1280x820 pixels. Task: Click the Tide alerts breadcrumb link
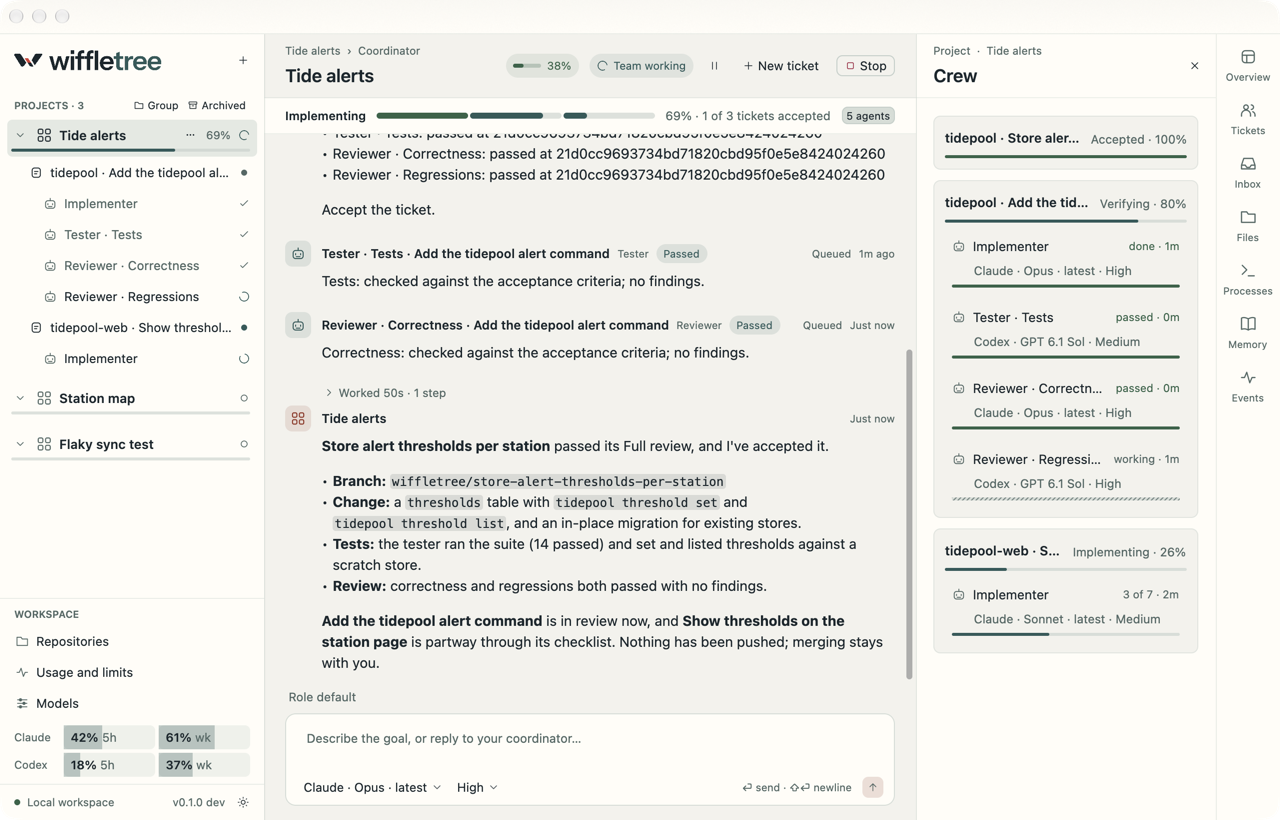click(x=313, y=51)
